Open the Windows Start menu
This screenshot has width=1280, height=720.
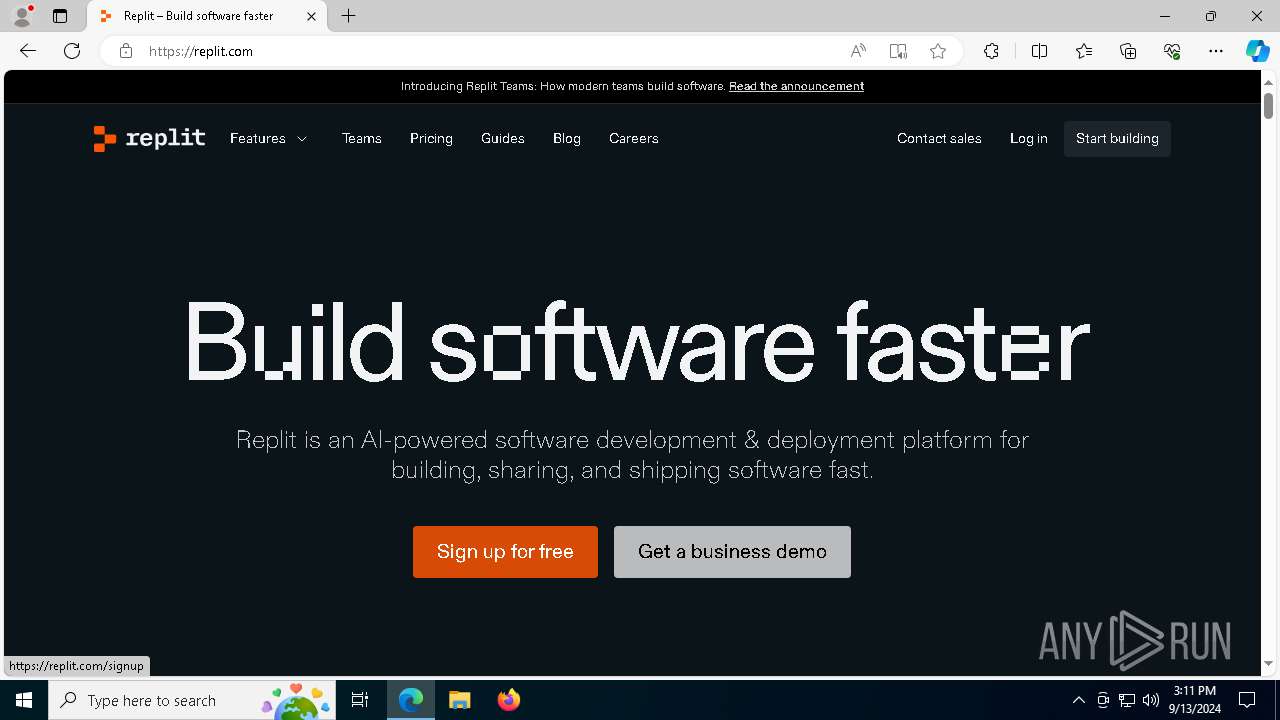24,700
